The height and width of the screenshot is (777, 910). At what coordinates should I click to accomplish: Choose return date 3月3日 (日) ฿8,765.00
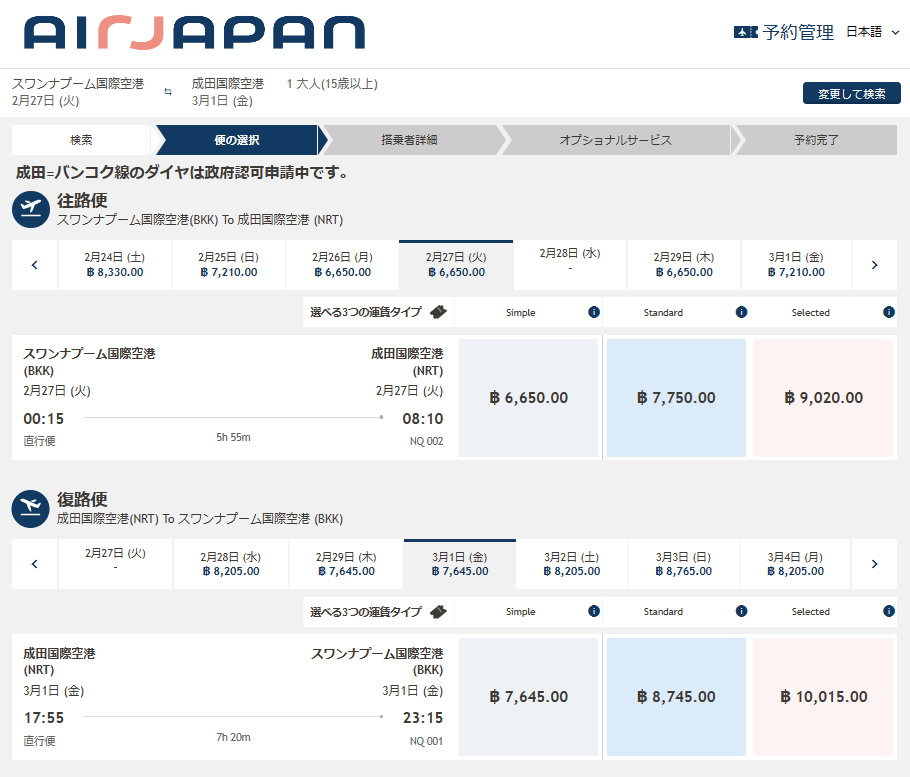pos(684,564)
